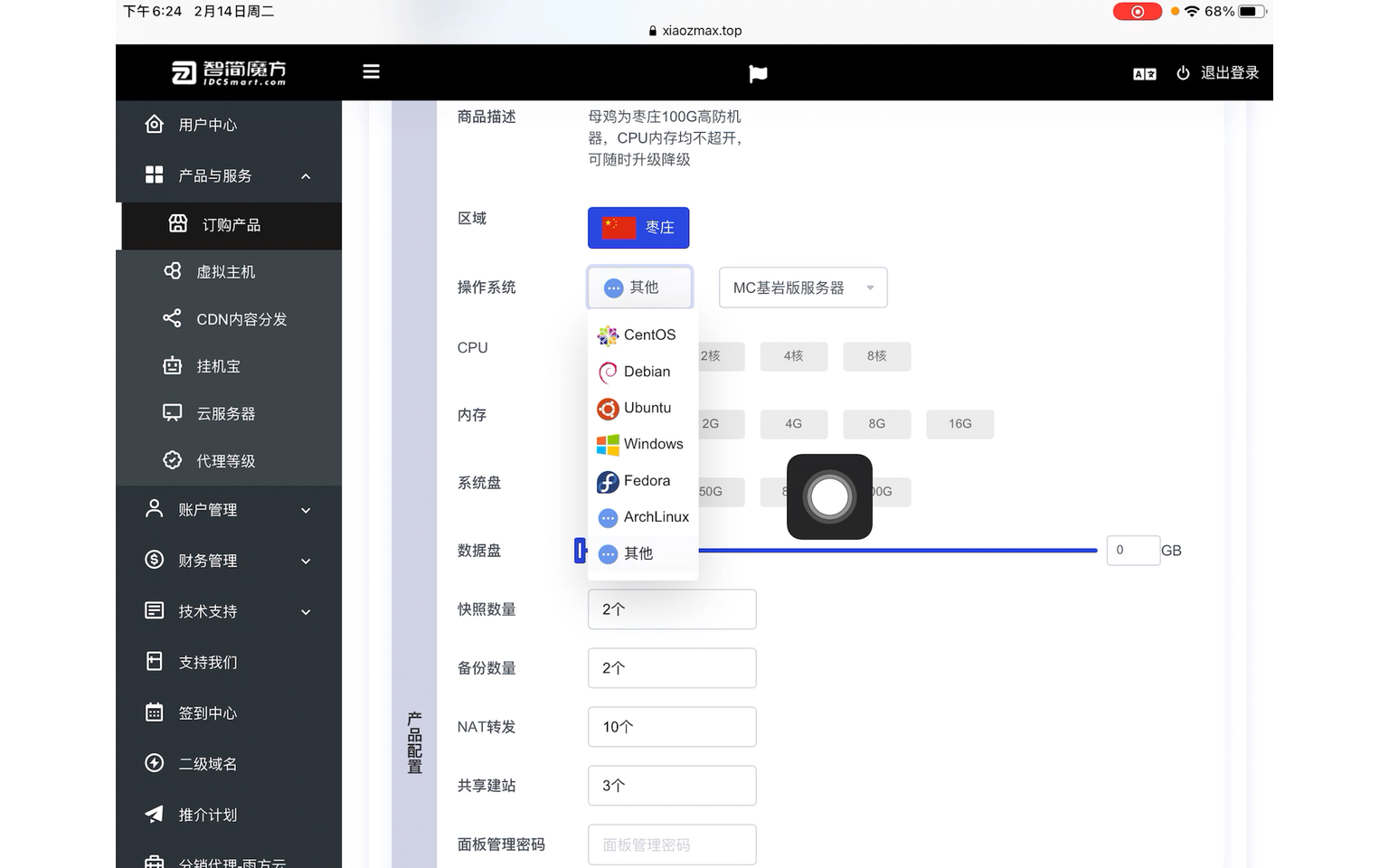Select Ubuntu from the OS list
The width and height of the screenshot is (1389, 868).
tap(643, 408)
